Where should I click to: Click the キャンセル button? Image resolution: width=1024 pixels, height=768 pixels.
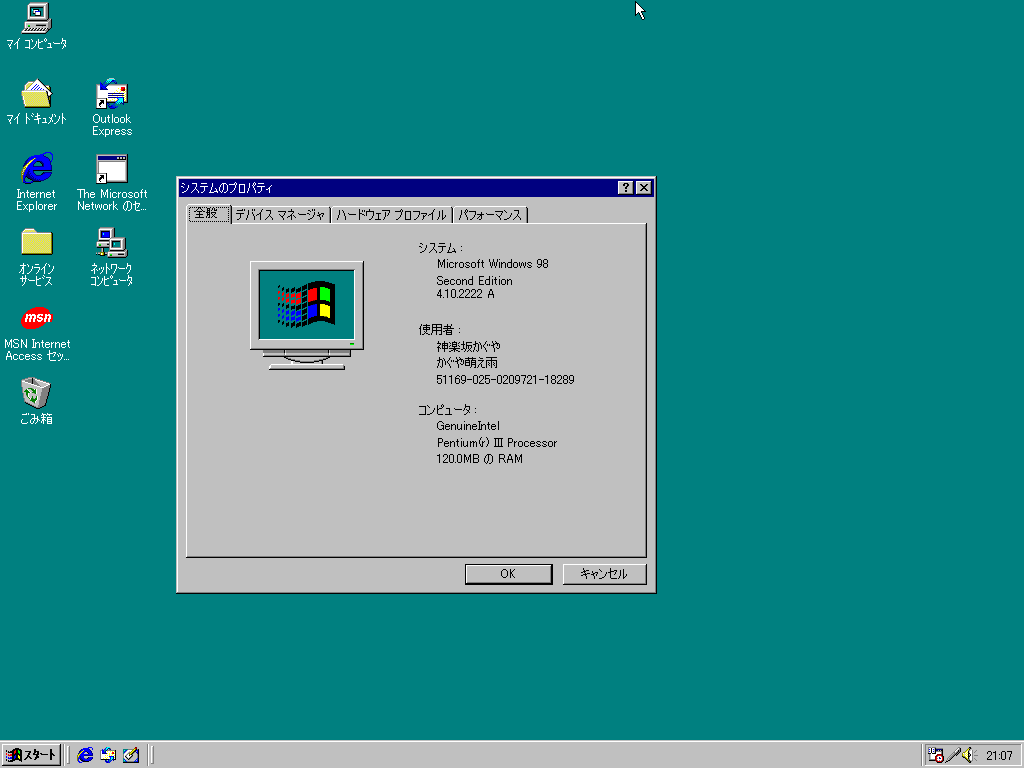pos(604,574)
